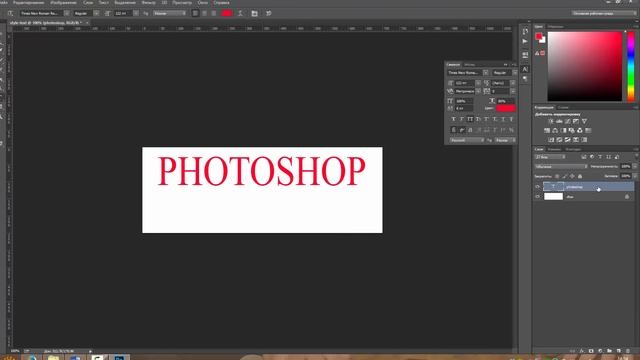Add Curves adjustment

[x=567, y=121]
